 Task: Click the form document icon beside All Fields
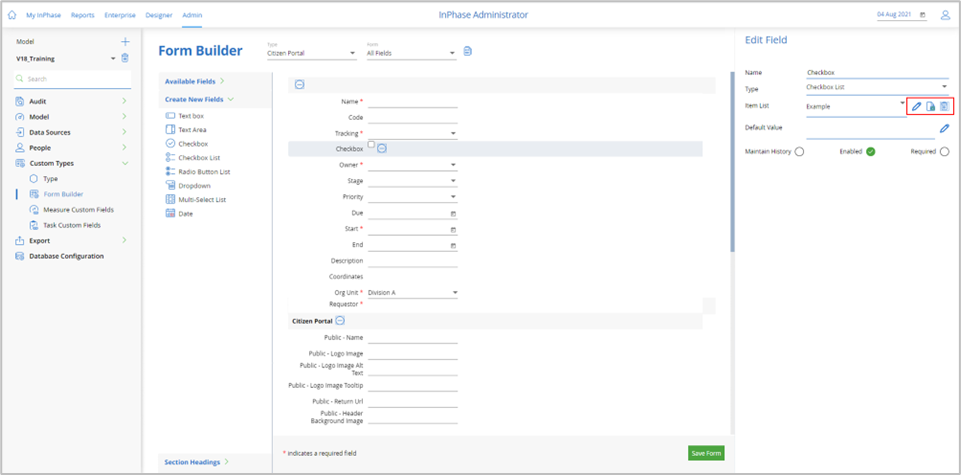[x=468, y=51]
